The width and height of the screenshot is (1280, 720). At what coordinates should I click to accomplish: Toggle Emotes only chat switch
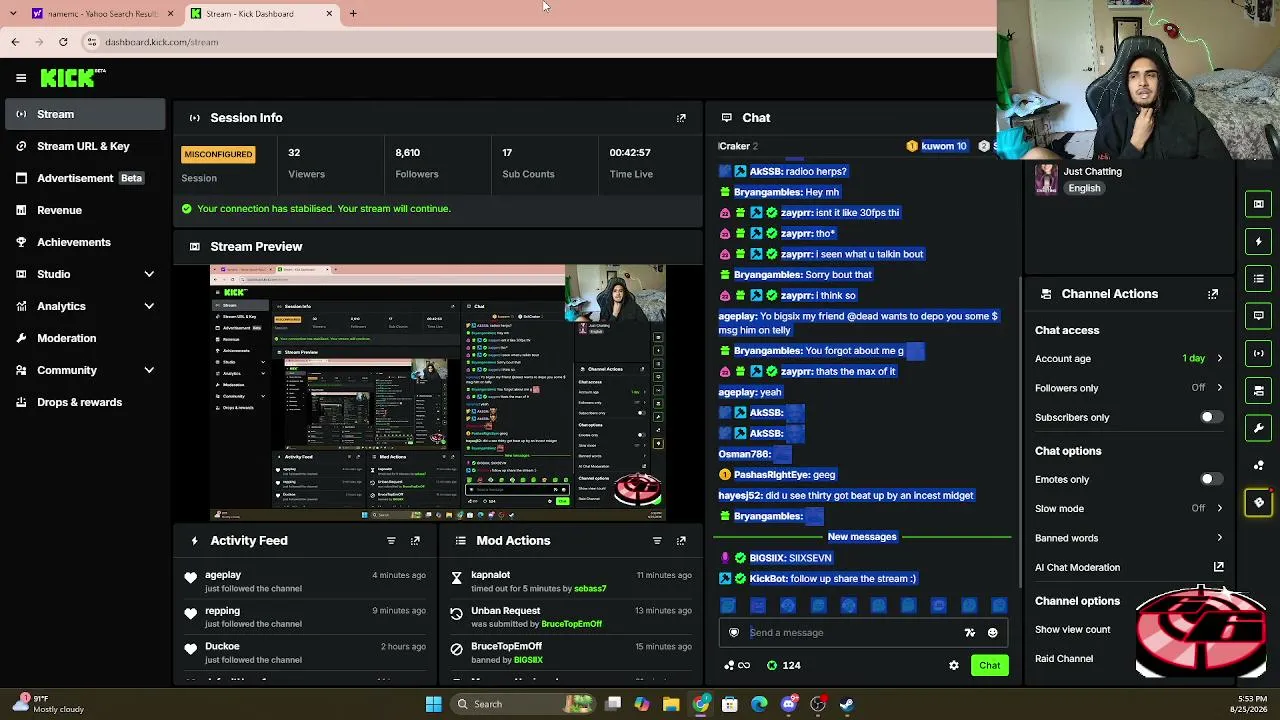click(x=1211, y=479)
